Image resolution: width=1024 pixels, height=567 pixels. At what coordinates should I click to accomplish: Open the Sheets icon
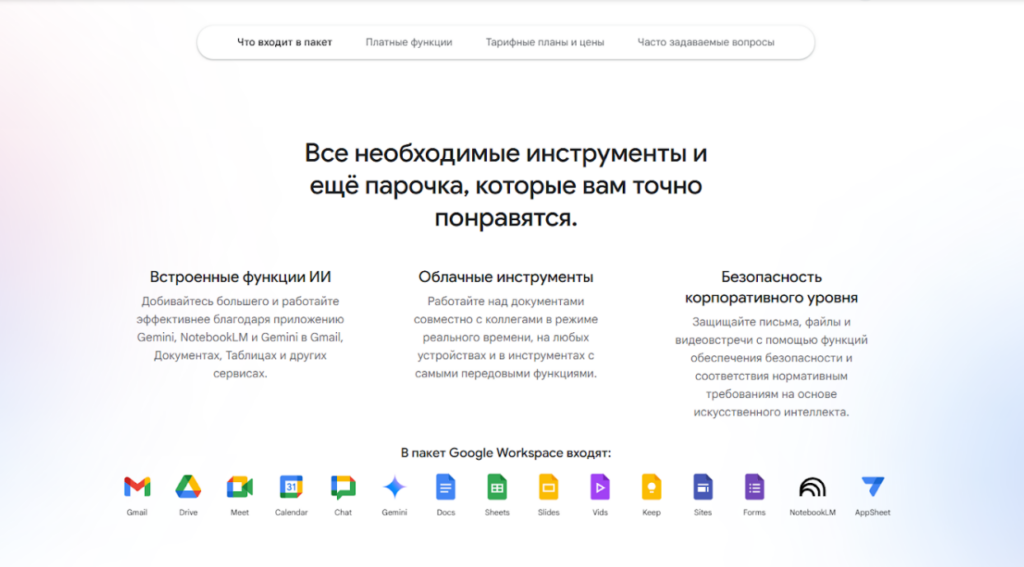coord(497,487)
